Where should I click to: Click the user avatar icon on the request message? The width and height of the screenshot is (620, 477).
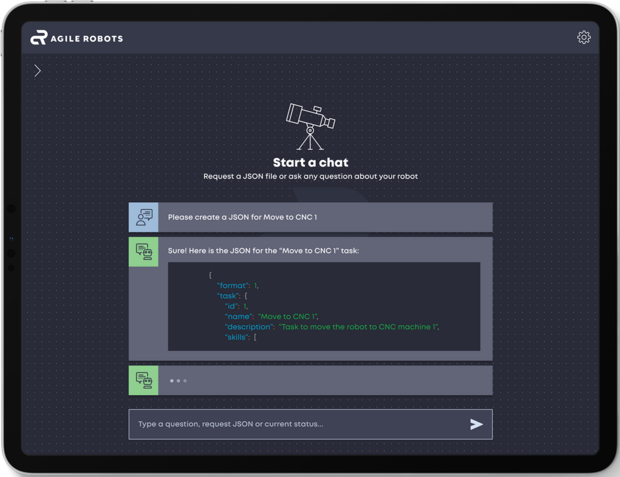tap(144, 217)
